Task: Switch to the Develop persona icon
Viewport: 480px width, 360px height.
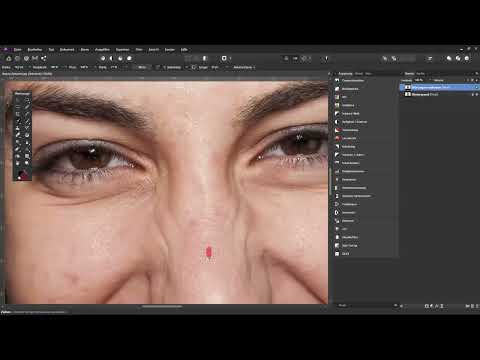Action: [x=26, y=58]
